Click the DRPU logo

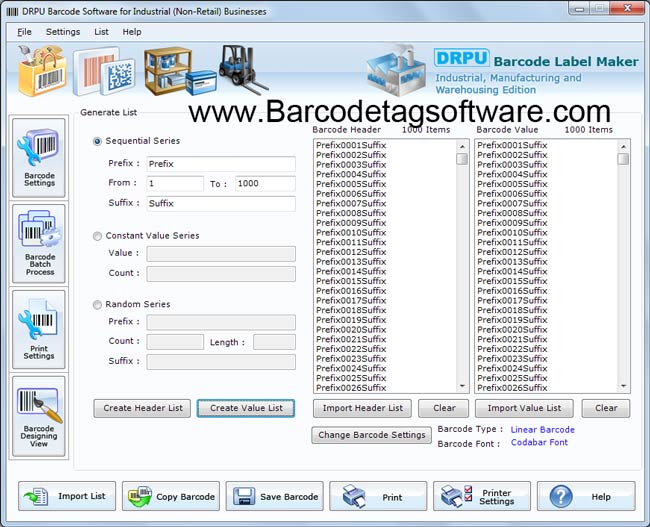[462, 58]
